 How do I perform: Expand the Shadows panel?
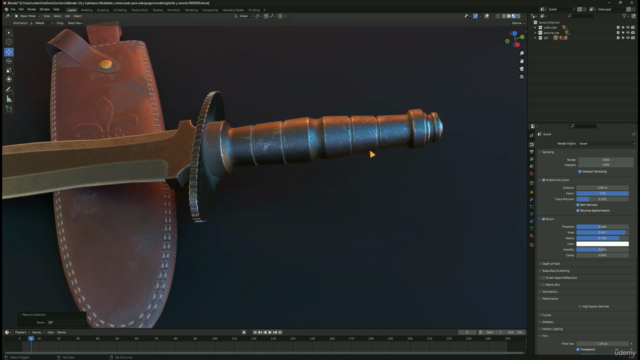[547, 322]
